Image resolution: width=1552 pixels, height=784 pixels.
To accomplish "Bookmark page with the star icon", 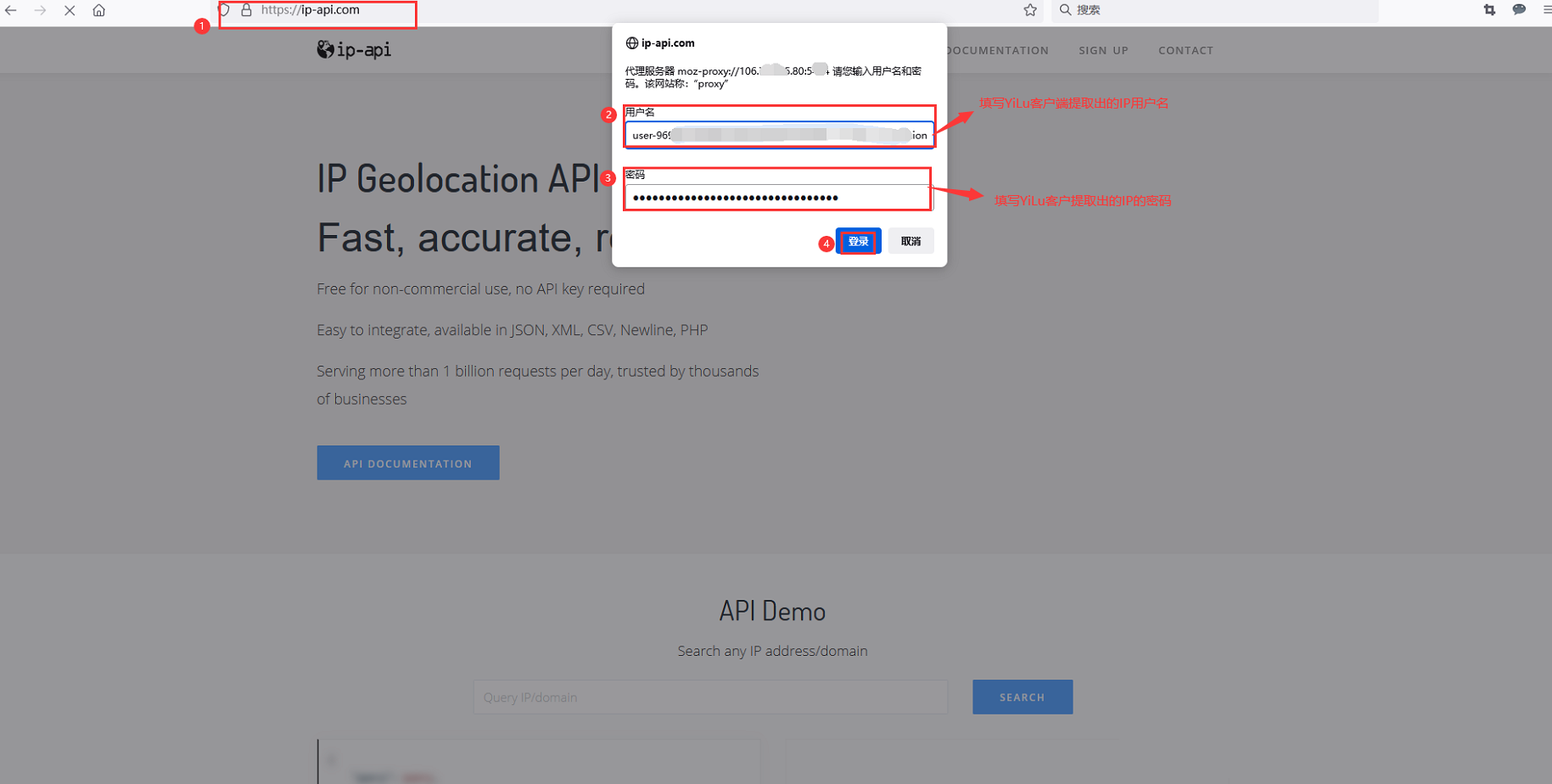I will [1030, 10].
